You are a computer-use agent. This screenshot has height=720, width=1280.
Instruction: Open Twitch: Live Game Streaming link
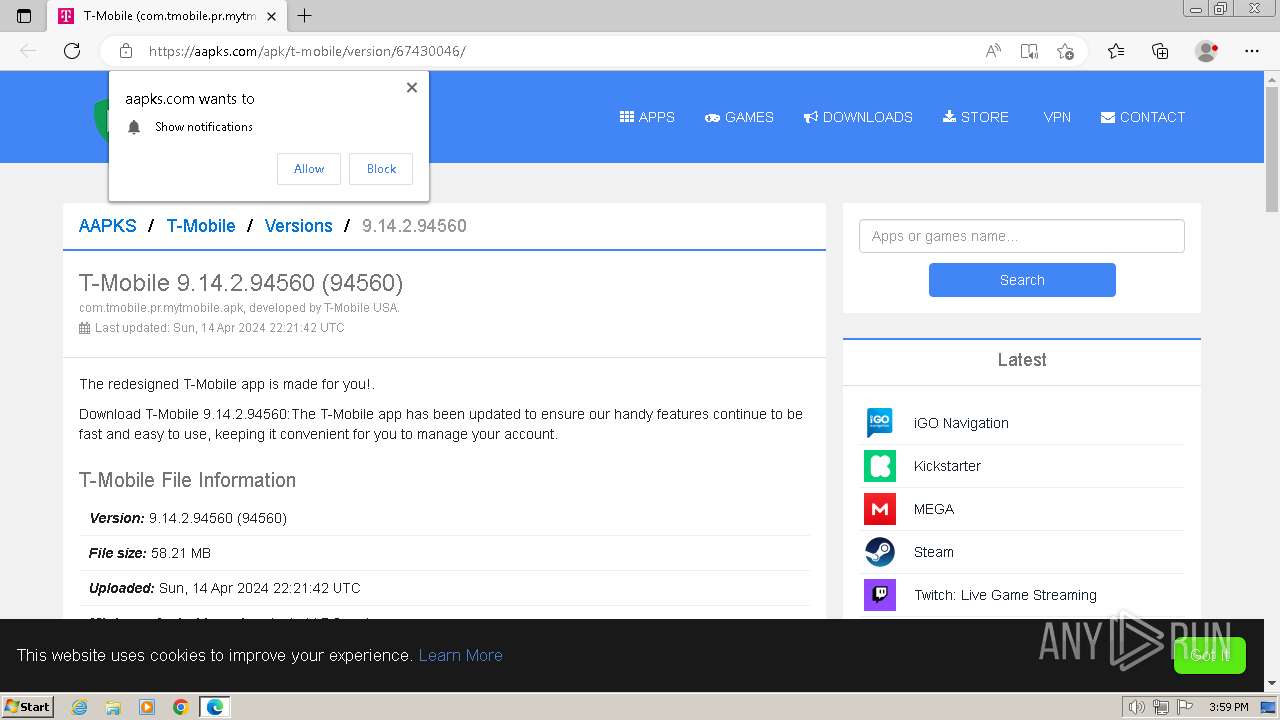tap(1005, 595)
